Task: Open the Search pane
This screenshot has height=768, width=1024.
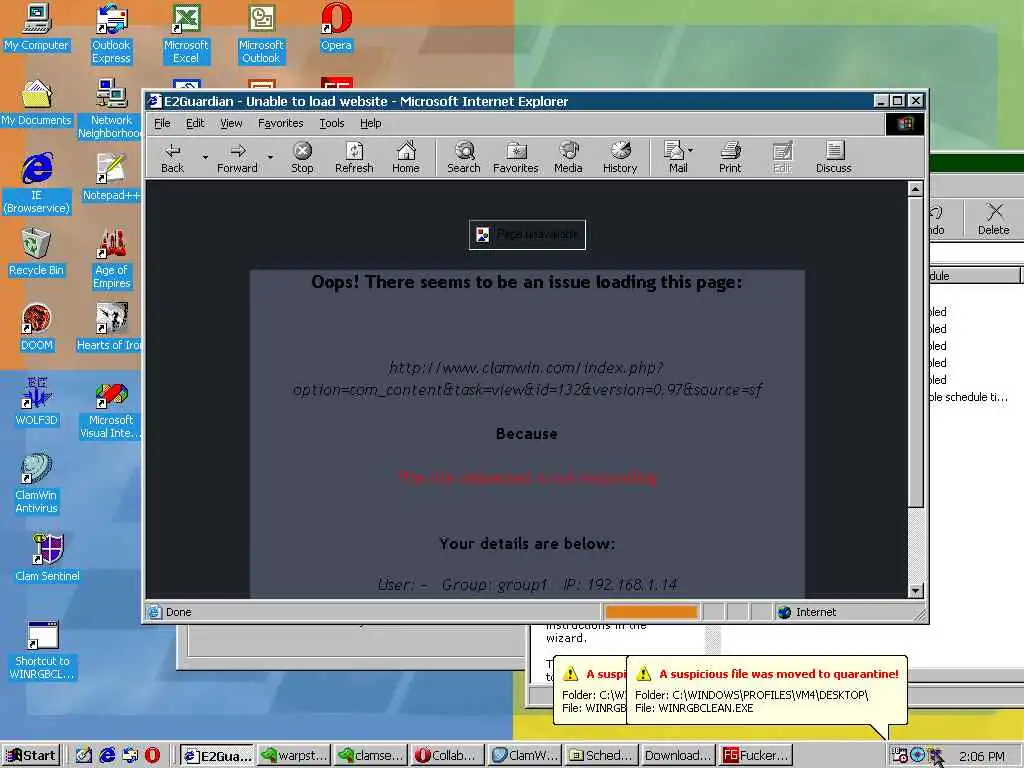Action: 464,157
